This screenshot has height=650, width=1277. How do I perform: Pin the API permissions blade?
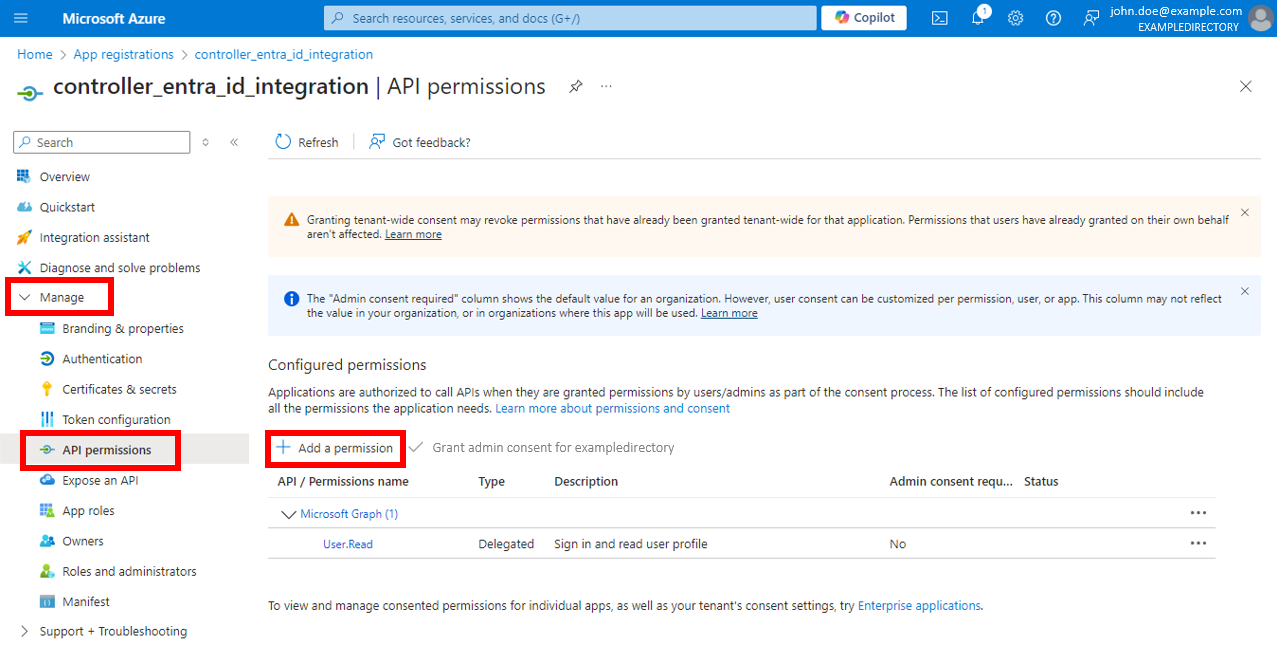(x=575, y=87)
